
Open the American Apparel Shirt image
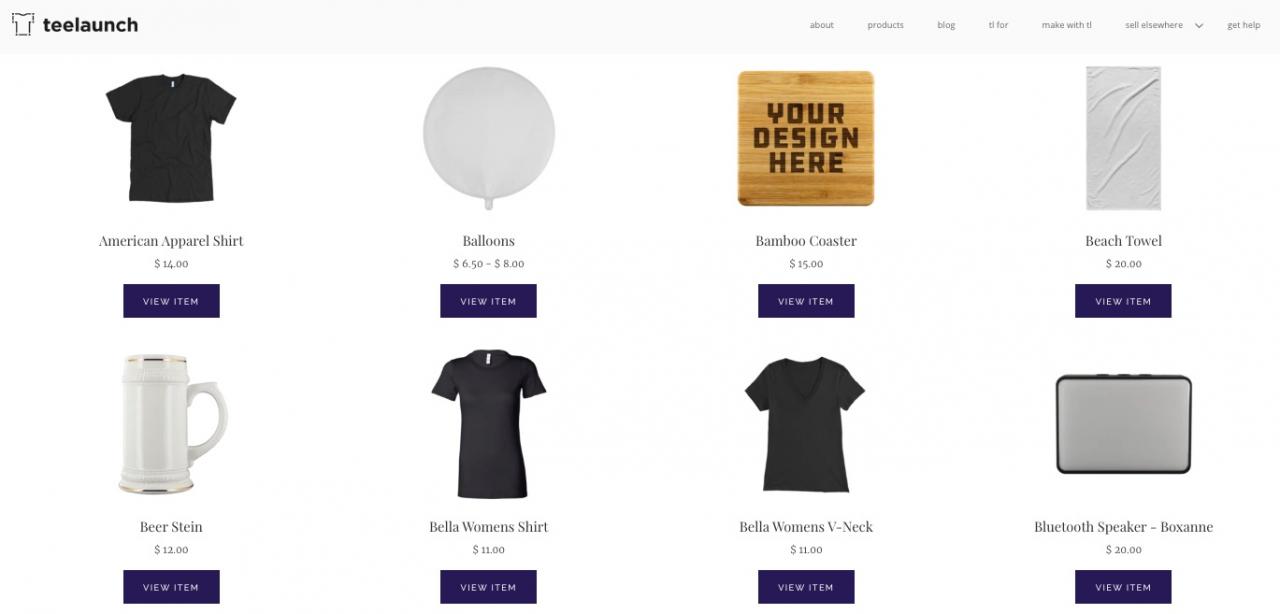[171, 138]
